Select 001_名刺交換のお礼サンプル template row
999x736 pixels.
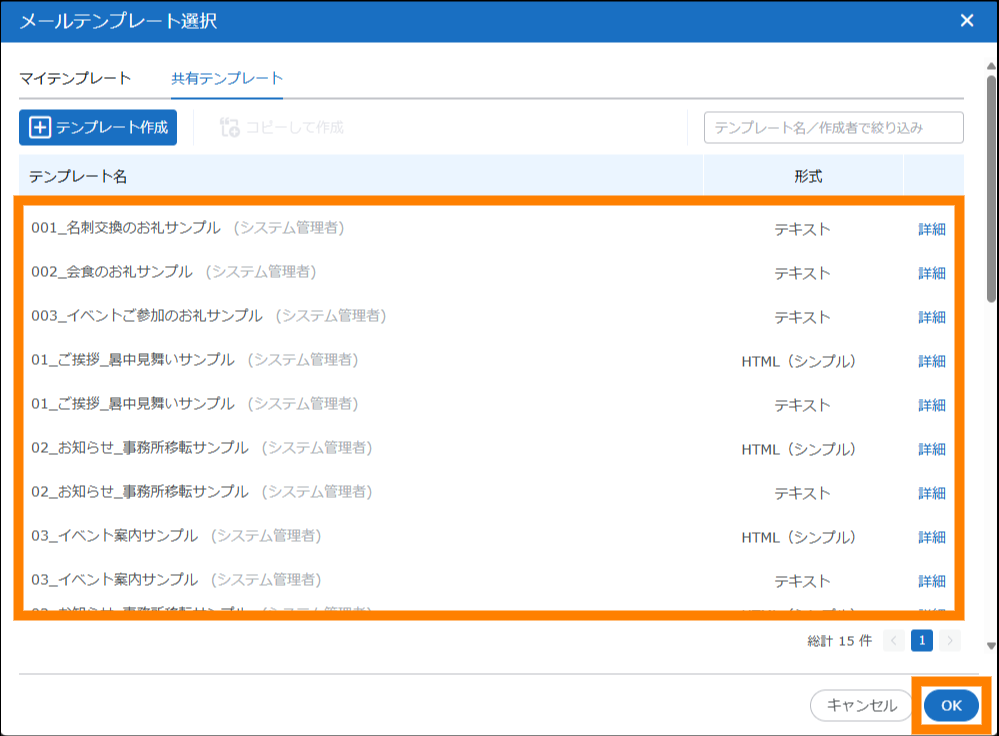coord(125,228)
